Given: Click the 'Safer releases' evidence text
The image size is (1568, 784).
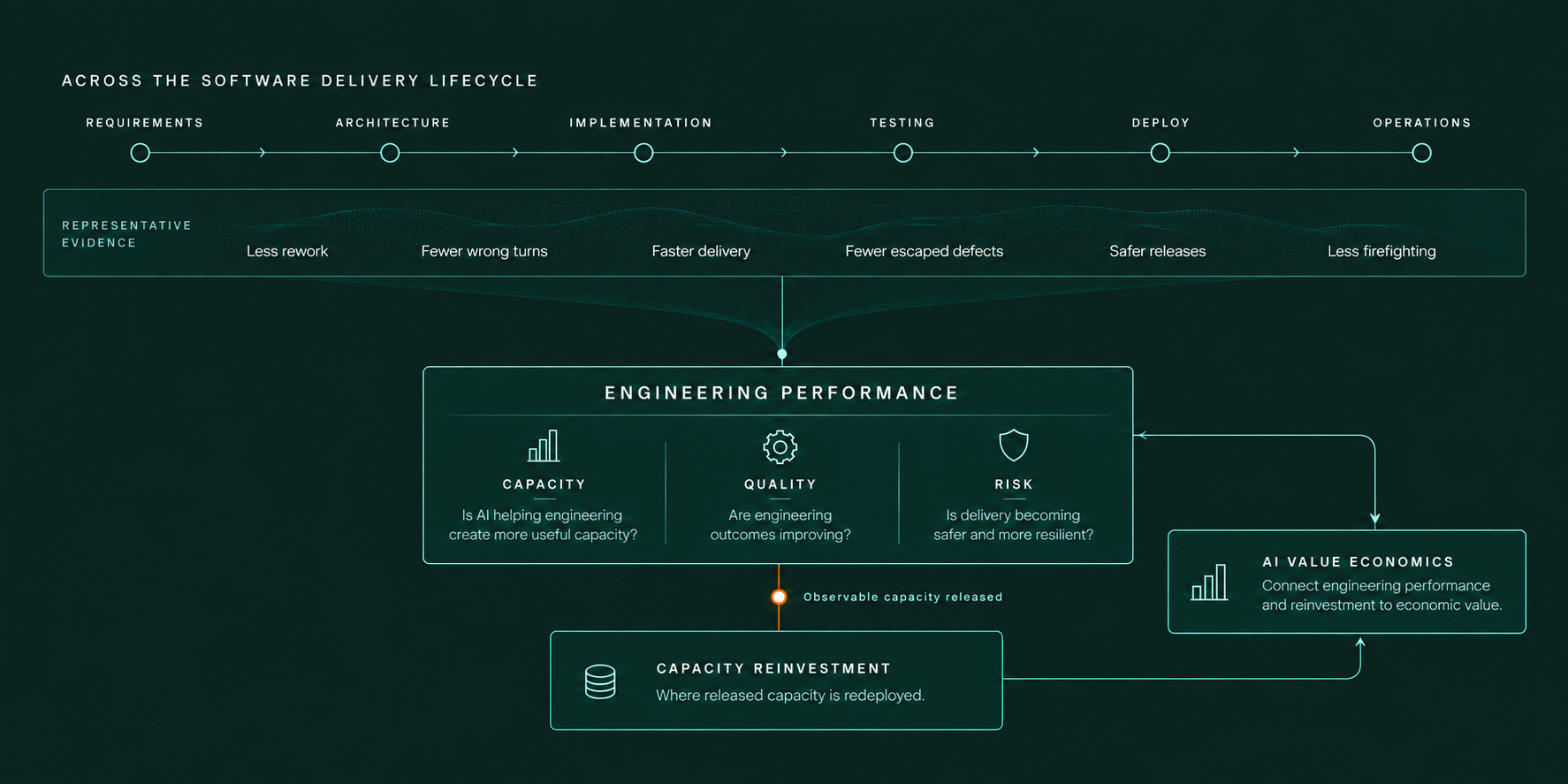Looking at the screenshot, I should tap(1158, 251).
